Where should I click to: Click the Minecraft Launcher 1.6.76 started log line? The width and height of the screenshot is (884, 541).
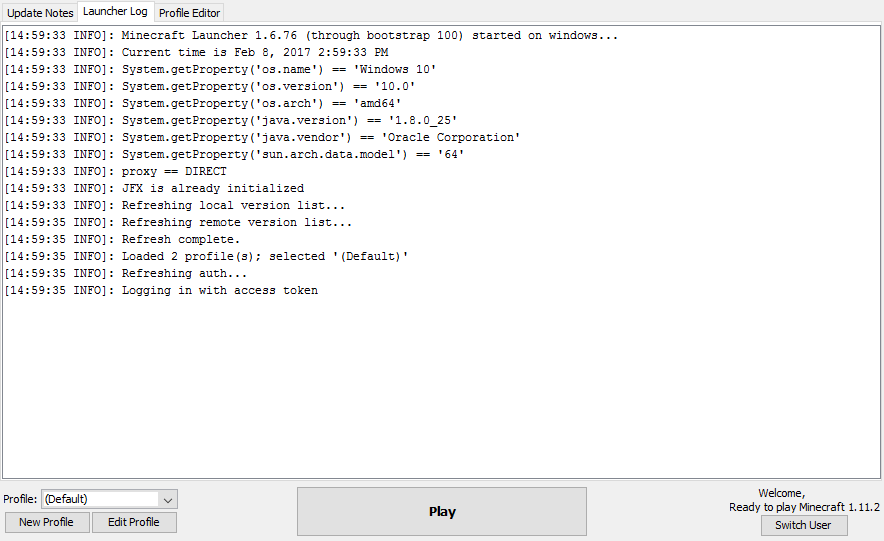tap(311, 35)
